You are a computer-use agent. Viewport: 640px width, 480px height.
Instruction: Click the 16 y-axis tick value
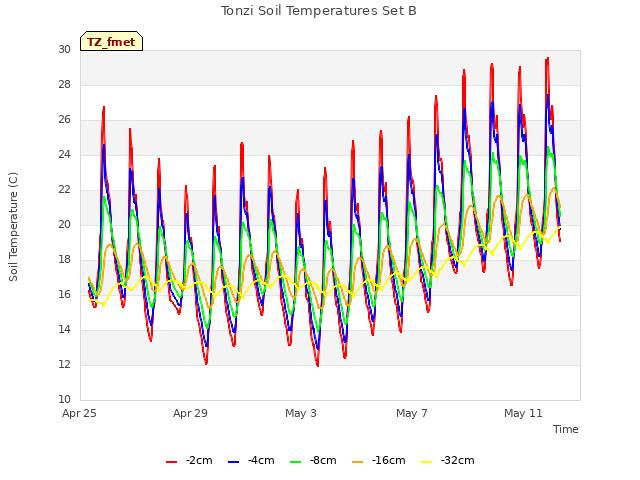tap(64, 295)
